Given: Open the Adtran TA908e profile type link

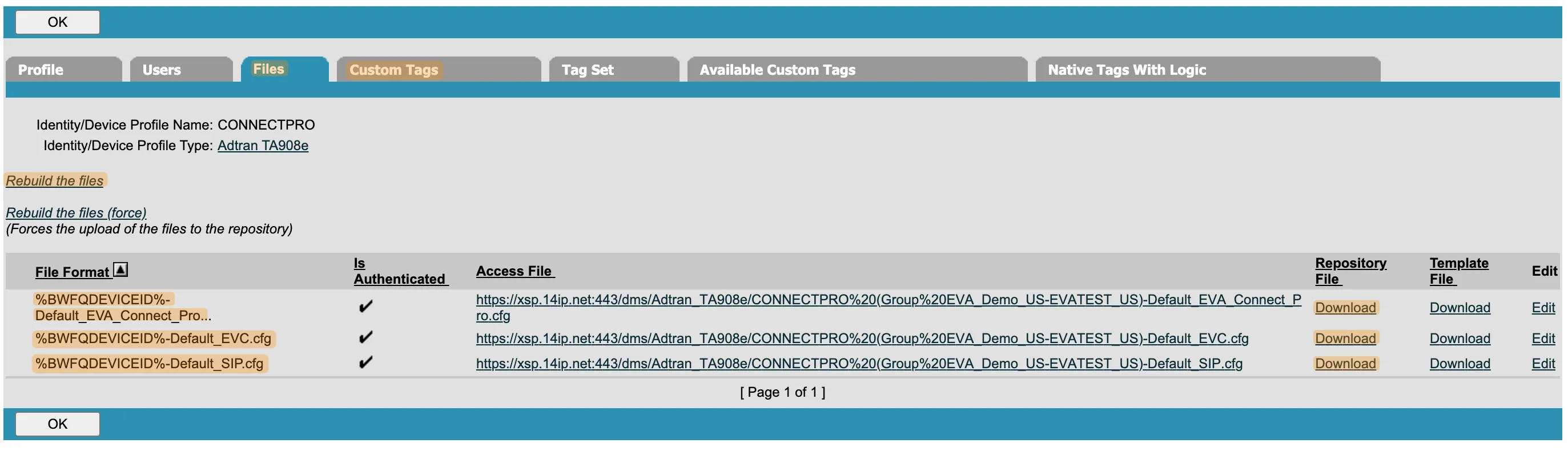Looking at the screenshot, I should [x=263, y=146].
